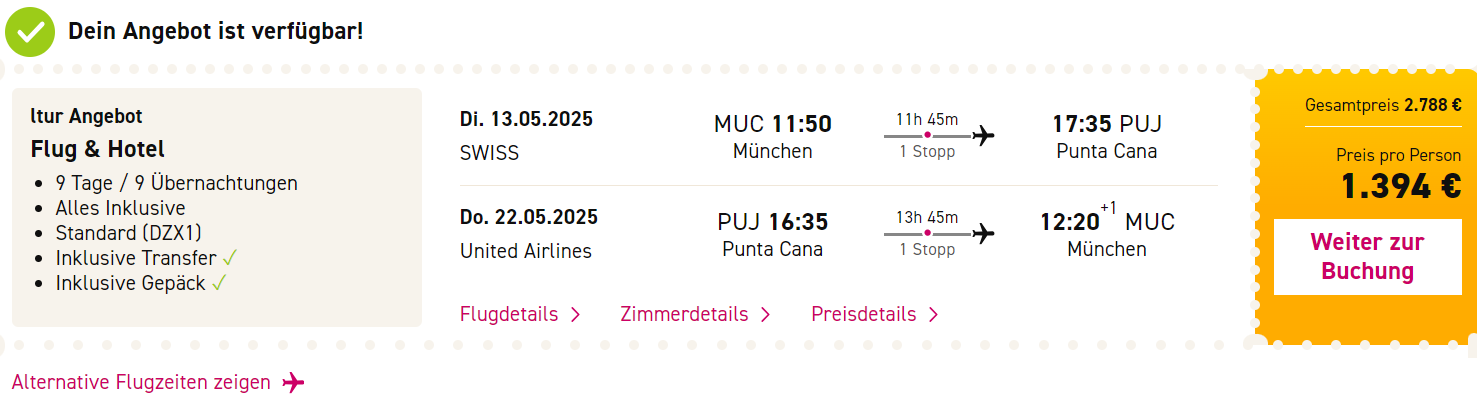Image resolution: width=1477 pixels, height=410 pixels.
Task: Expand Zimmerdetails using its chevron arrow
Action: [x=765, y=314]
